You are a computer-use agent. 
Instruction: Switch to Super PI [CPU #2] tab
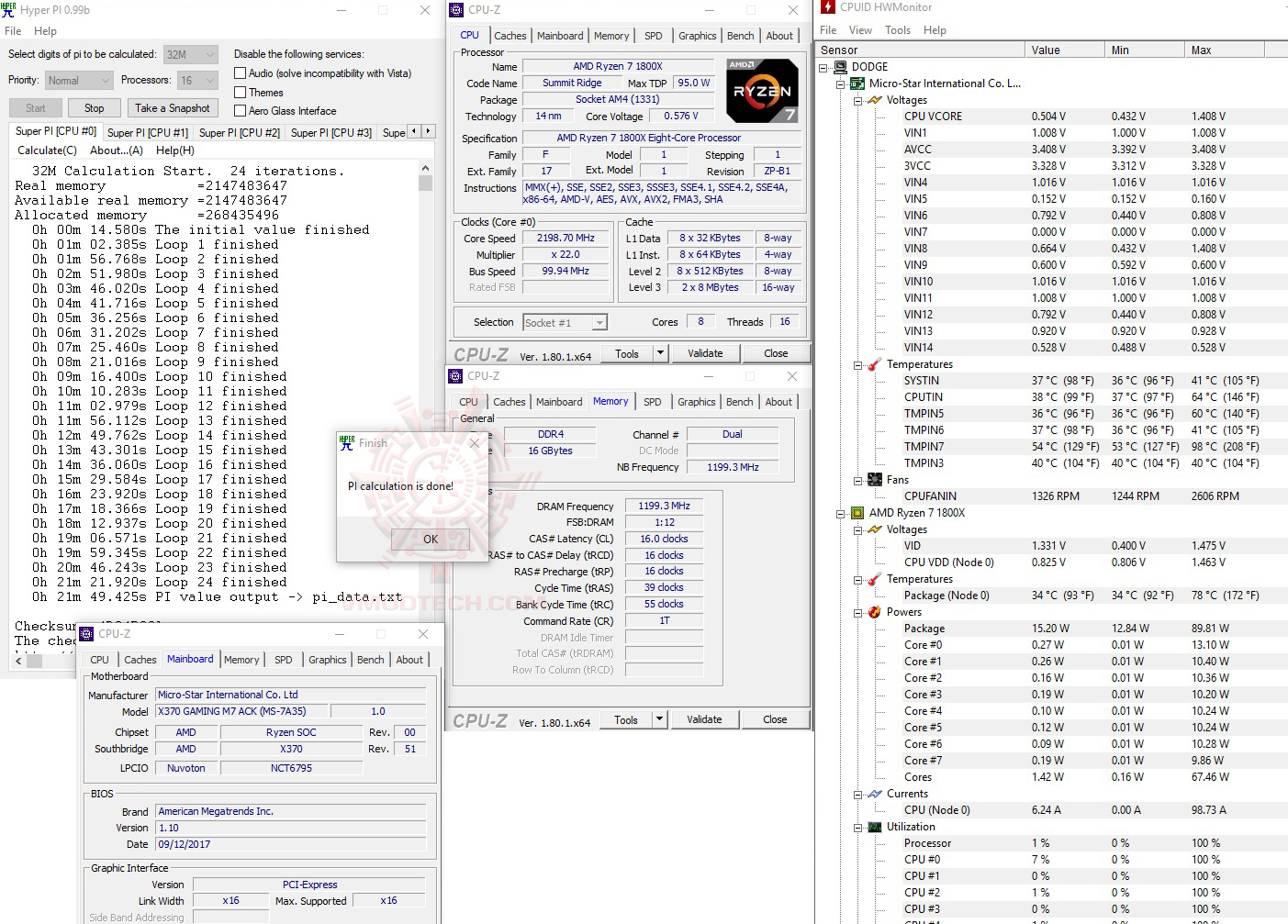(240, 133)
